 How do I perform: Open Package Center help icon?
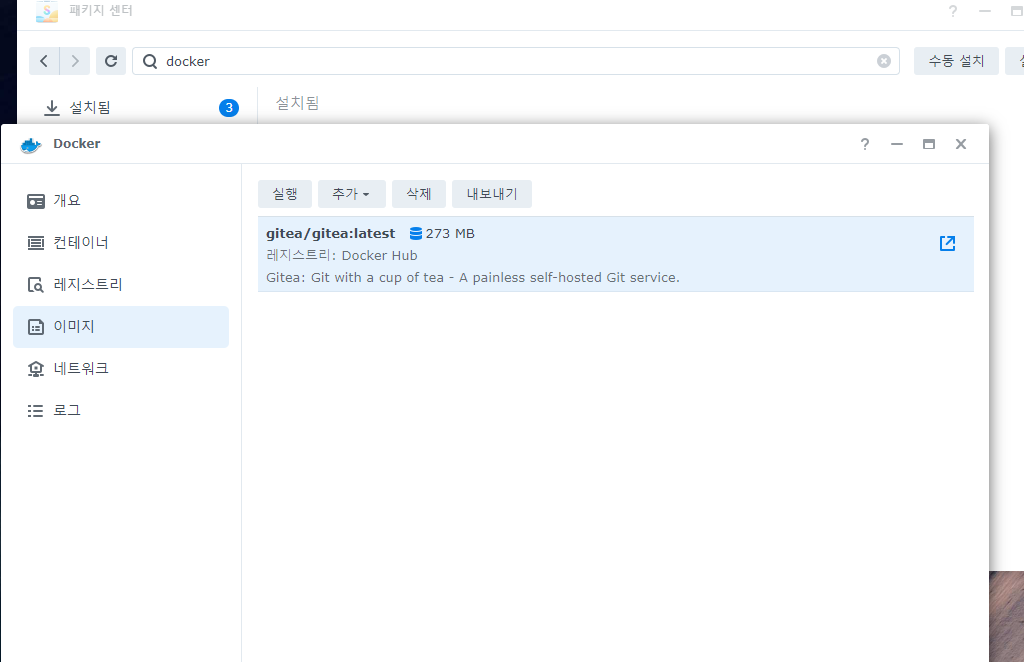[x=953, y=11]
